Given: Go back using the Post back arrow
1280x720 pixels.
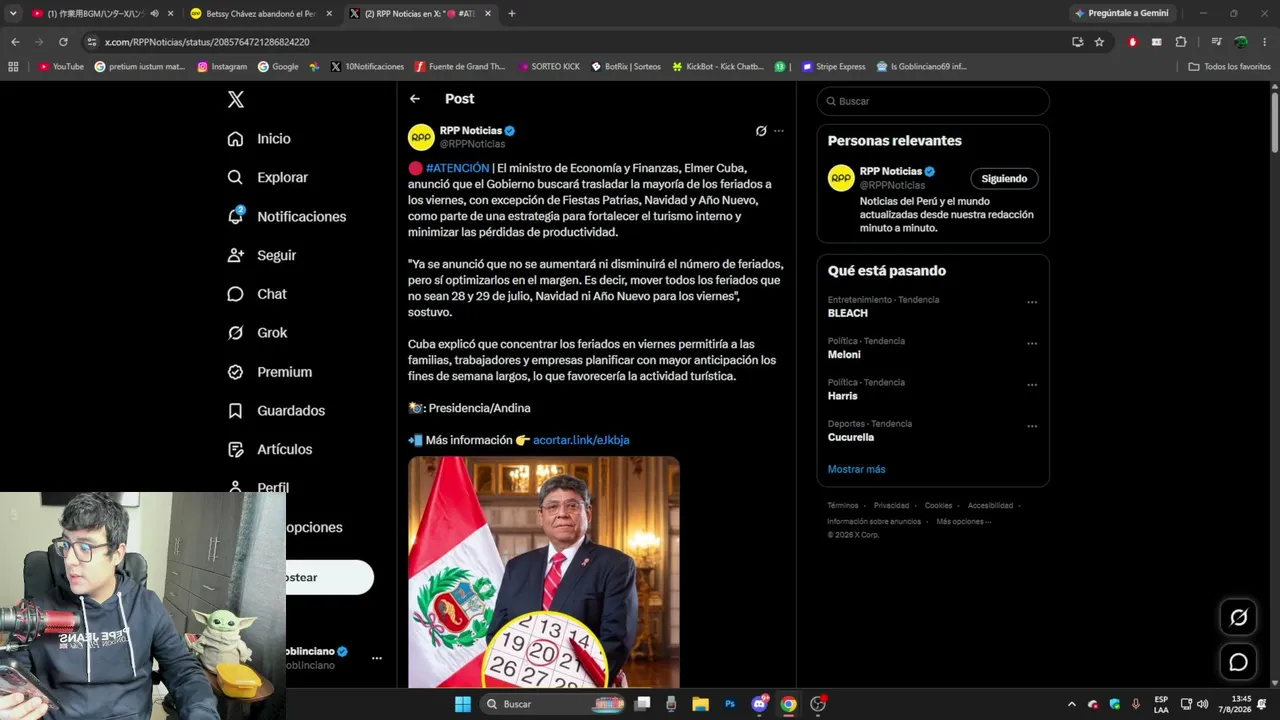Looking at the screenshot, I should point(415,99).
